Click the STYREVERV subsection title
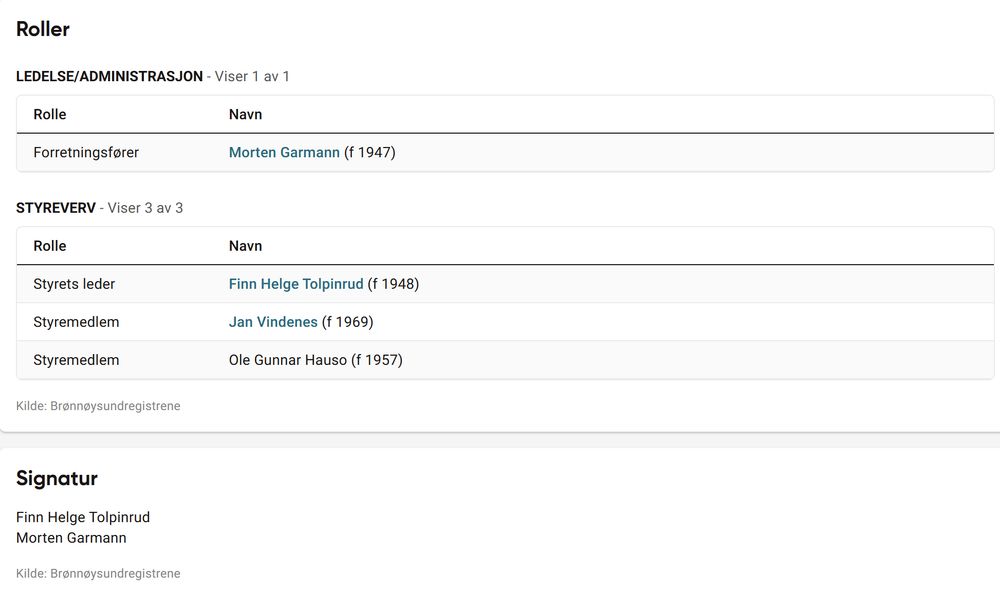 56,208
